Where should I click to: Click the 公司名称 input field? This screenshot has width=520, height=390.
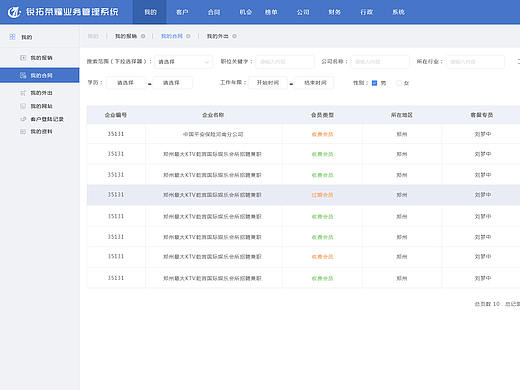tap(380, 62)
